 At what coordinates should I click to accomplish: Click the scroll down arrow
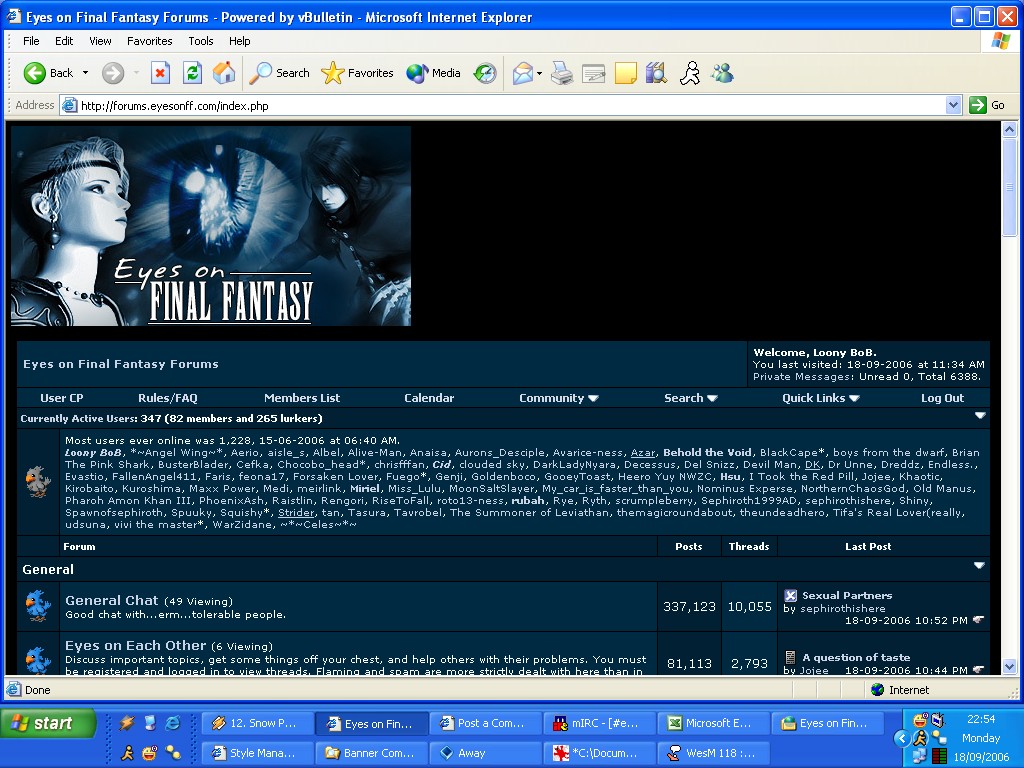pyautogui.click(x=1010, y=667)
